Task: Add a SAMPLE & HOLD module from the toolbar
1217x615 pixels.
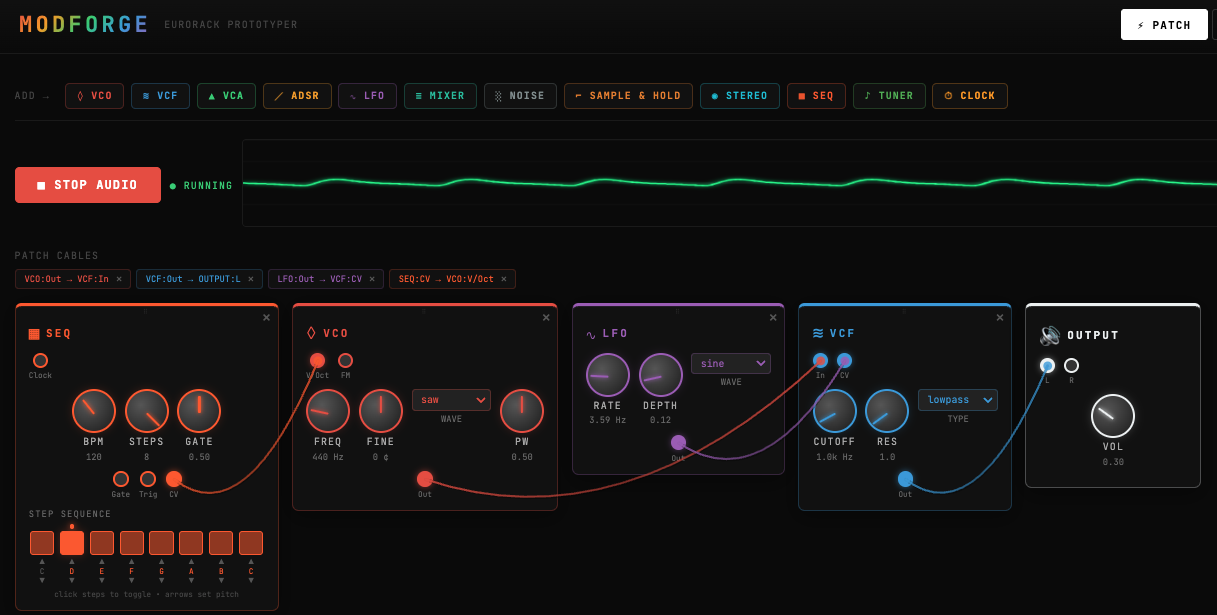Action: [628, 96]
